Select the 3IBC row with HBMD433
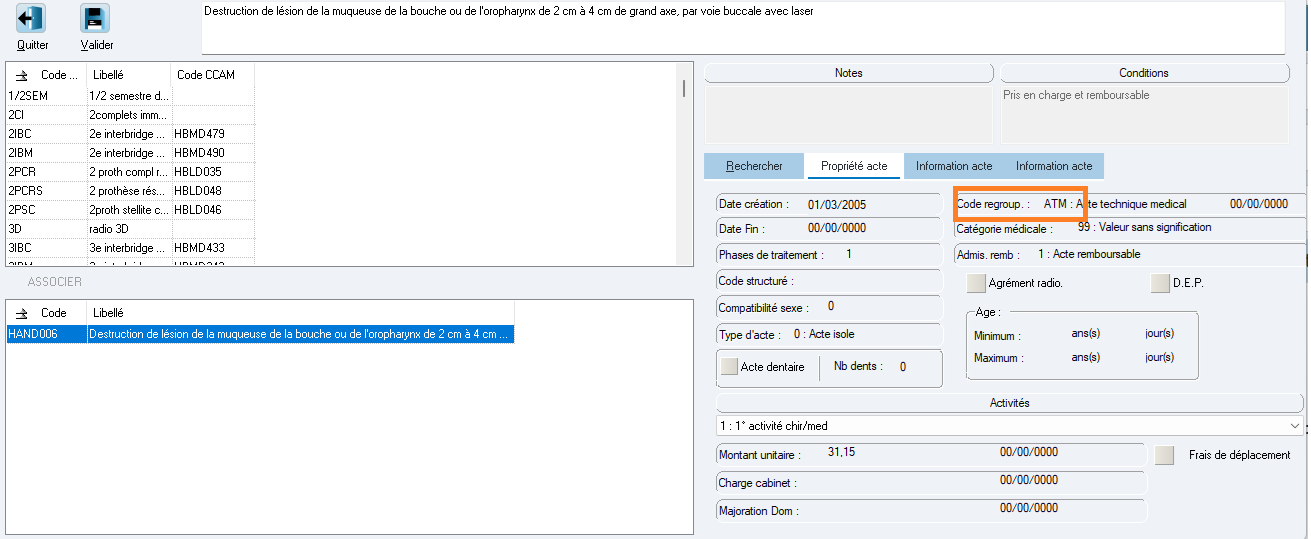This screenshot has height=539, width=1311. tap(130, 248)
